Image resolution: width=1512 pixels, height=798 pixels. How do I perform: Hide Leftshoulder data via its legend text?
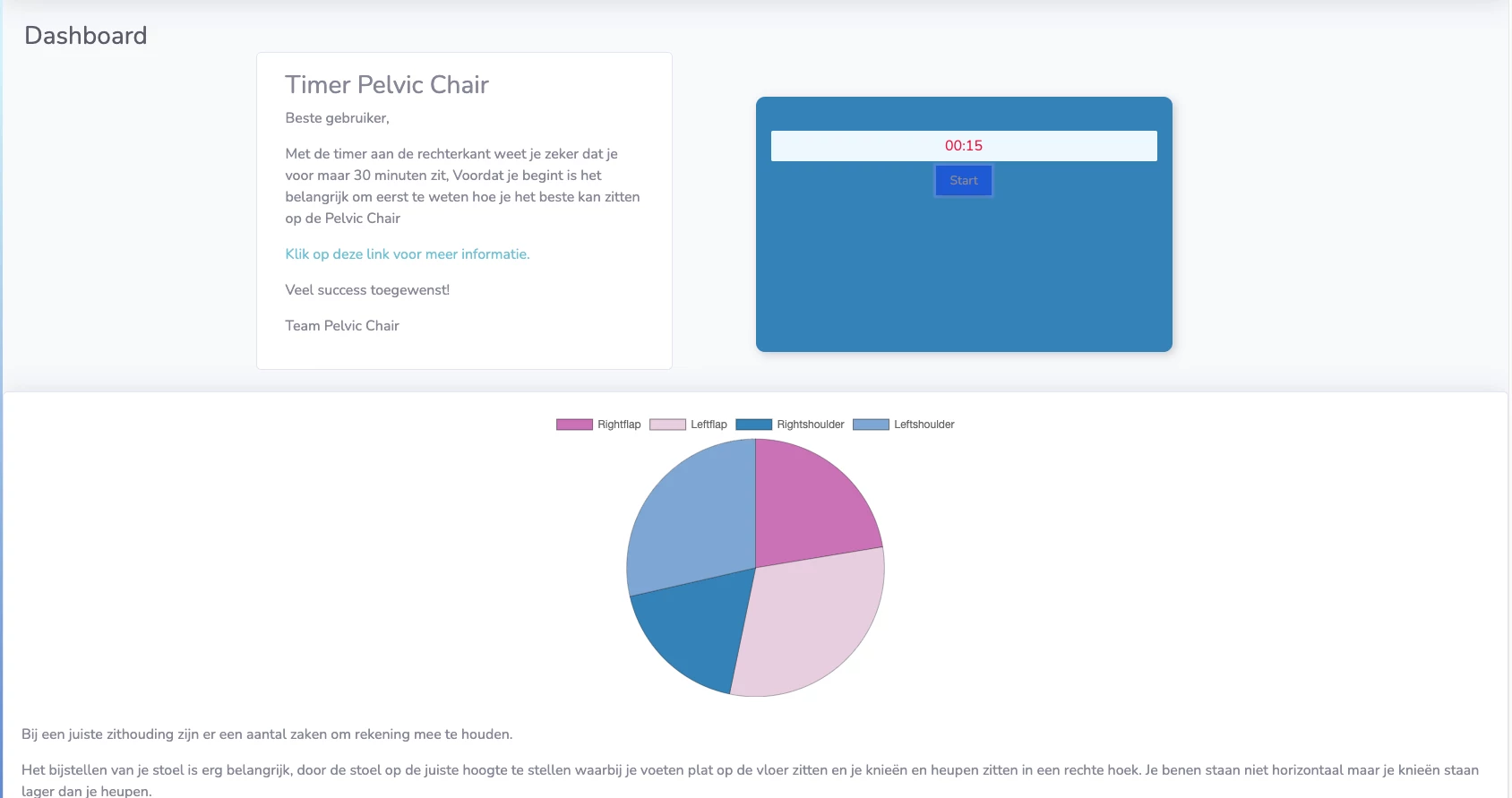pos(924,425)
